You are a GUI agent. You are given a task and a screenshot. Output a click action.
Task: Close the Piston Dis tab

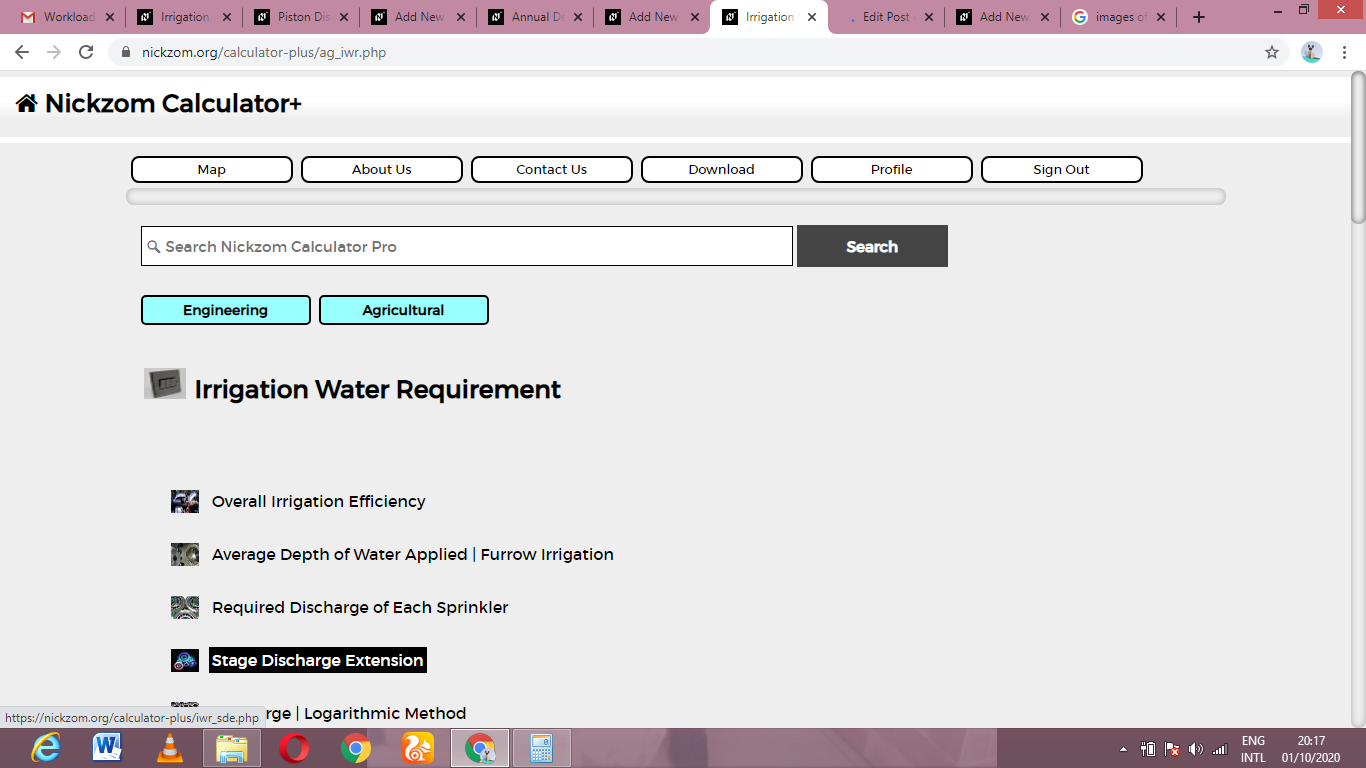click(x=343, y=17)
